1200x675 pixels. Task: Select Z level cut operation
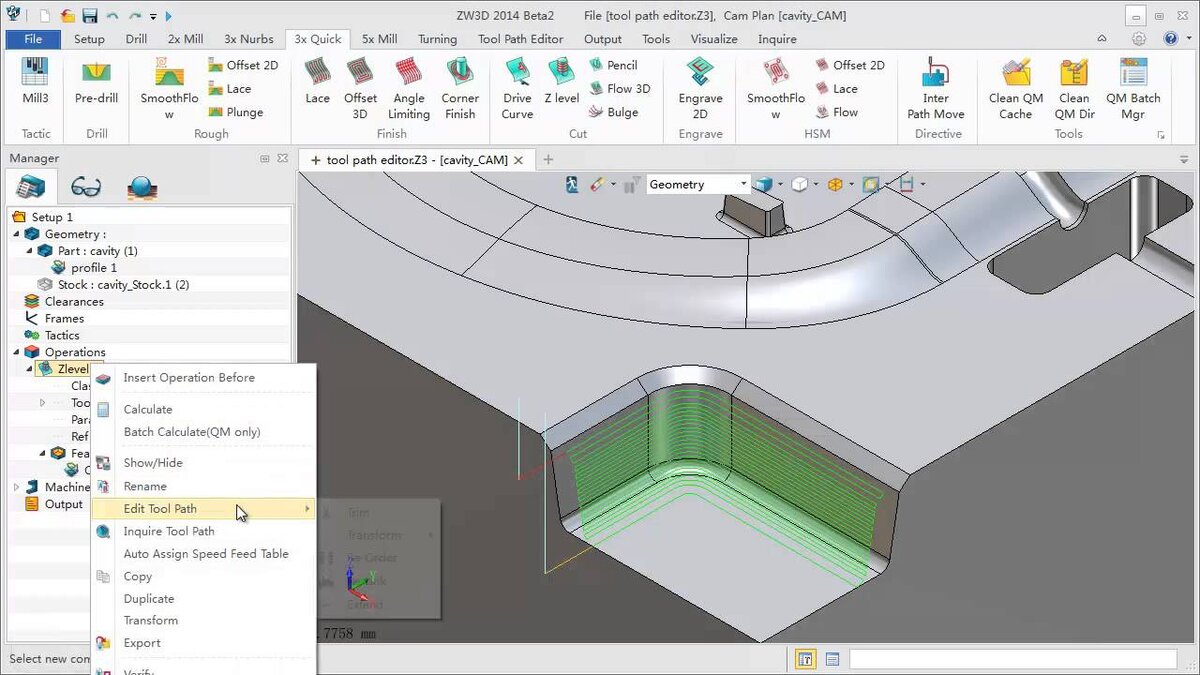(x=561, y=81)
